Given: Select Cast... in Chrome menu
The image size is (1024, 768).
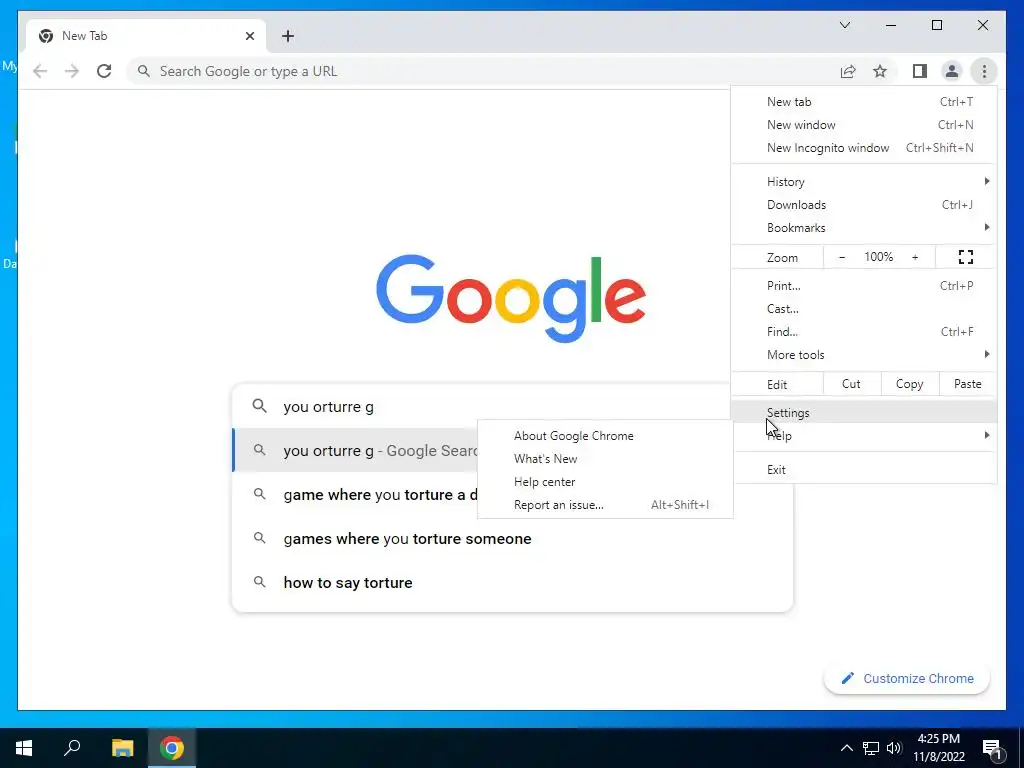Looking at the screenshot, I should pyautogui.click(x=864, y=308).
